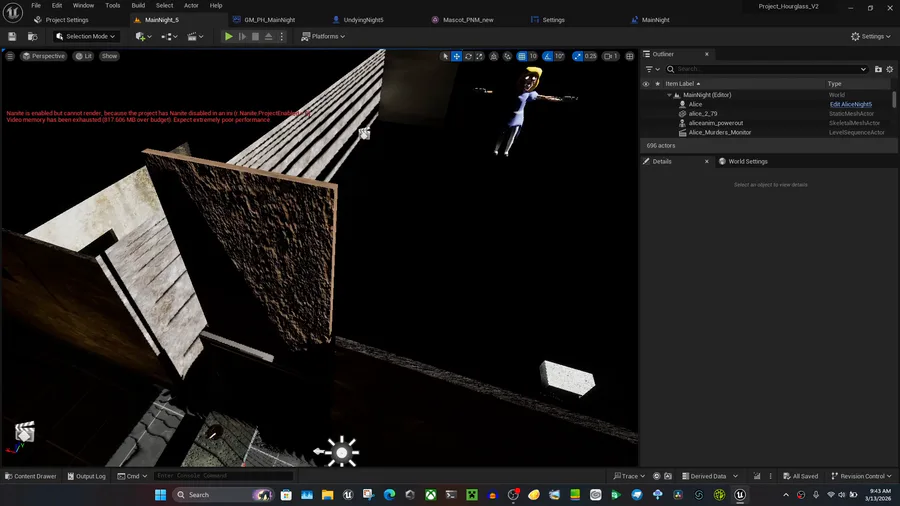This screenshot has width=900, height=506.
Task: Open play options three-dot menu
Action: (281, 36)
